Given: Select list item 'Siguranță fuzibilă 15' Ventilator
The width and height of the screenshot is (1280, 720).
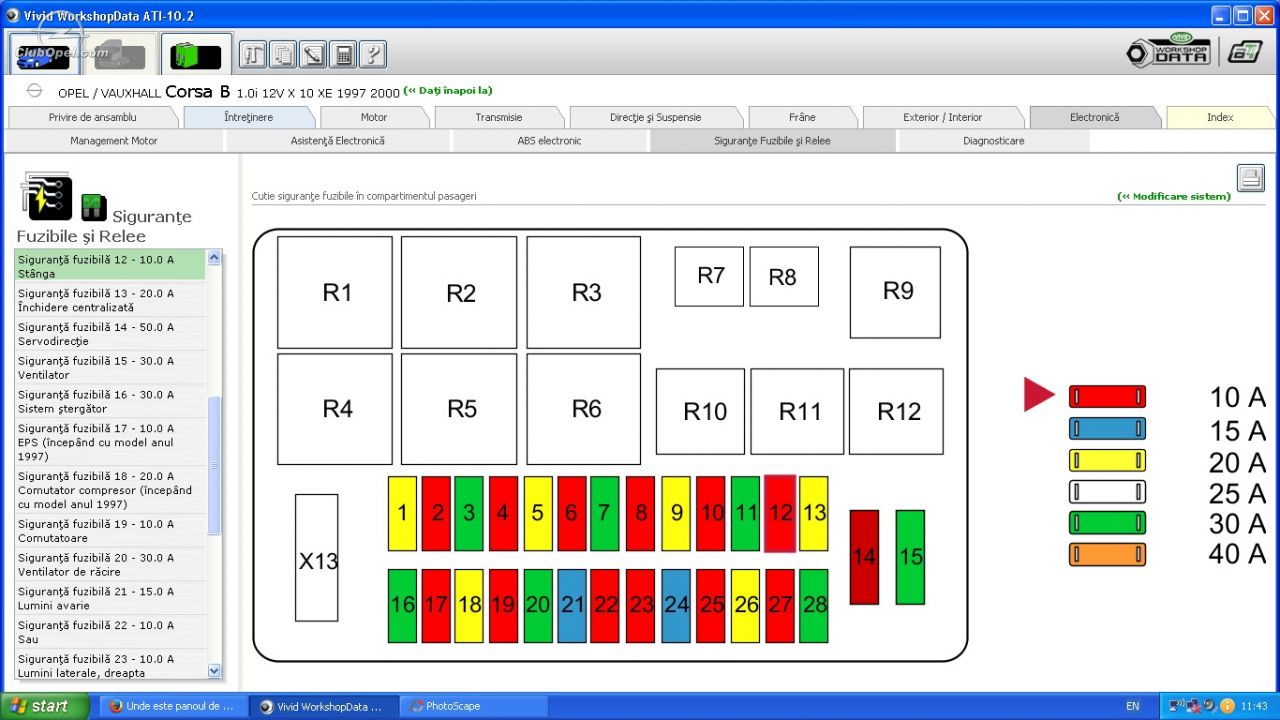Looking at the screenshot, I should point(110,368).
